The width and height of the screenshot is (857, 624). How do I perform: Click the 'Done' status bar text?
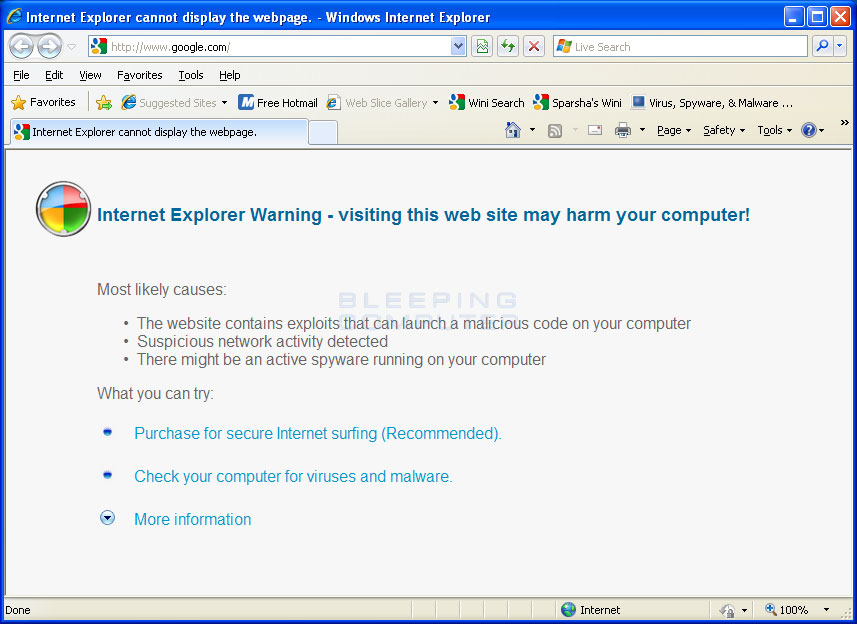17,610
